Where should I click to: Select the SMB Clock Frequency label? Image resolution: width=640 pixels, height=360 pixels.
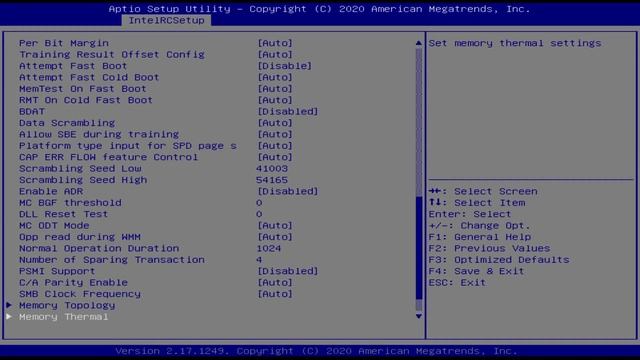(80, 294)
